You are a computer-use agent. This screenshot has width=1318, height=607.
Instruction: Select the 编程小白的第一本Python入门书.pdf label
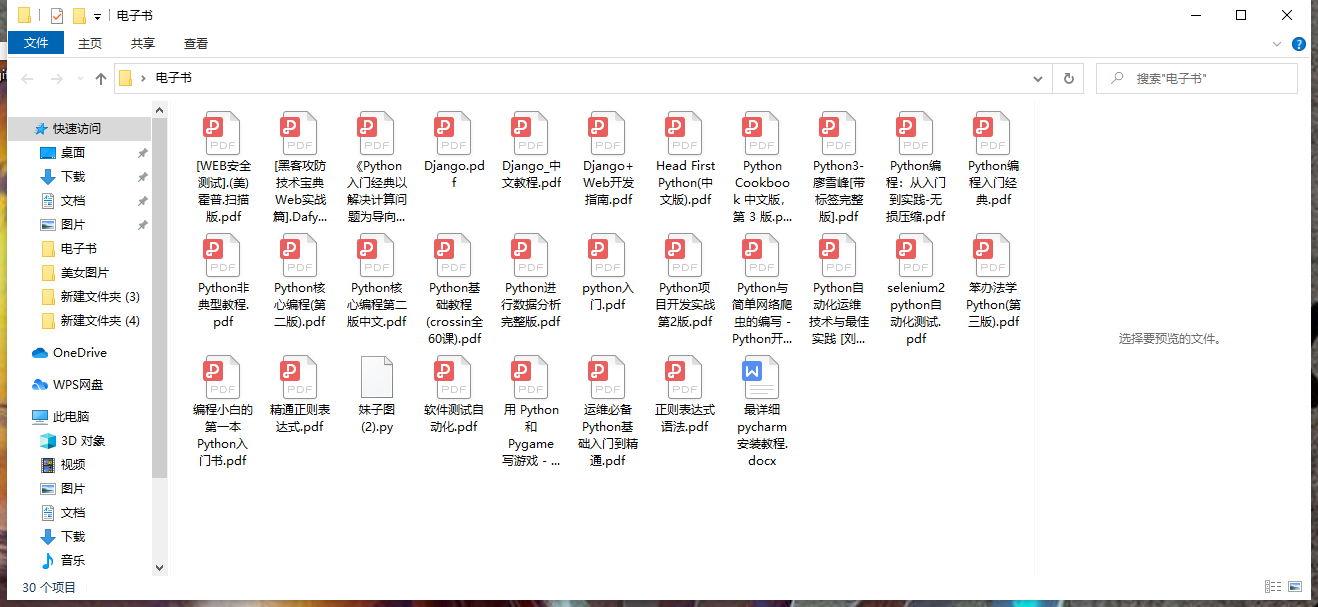(x=223, y=435)
